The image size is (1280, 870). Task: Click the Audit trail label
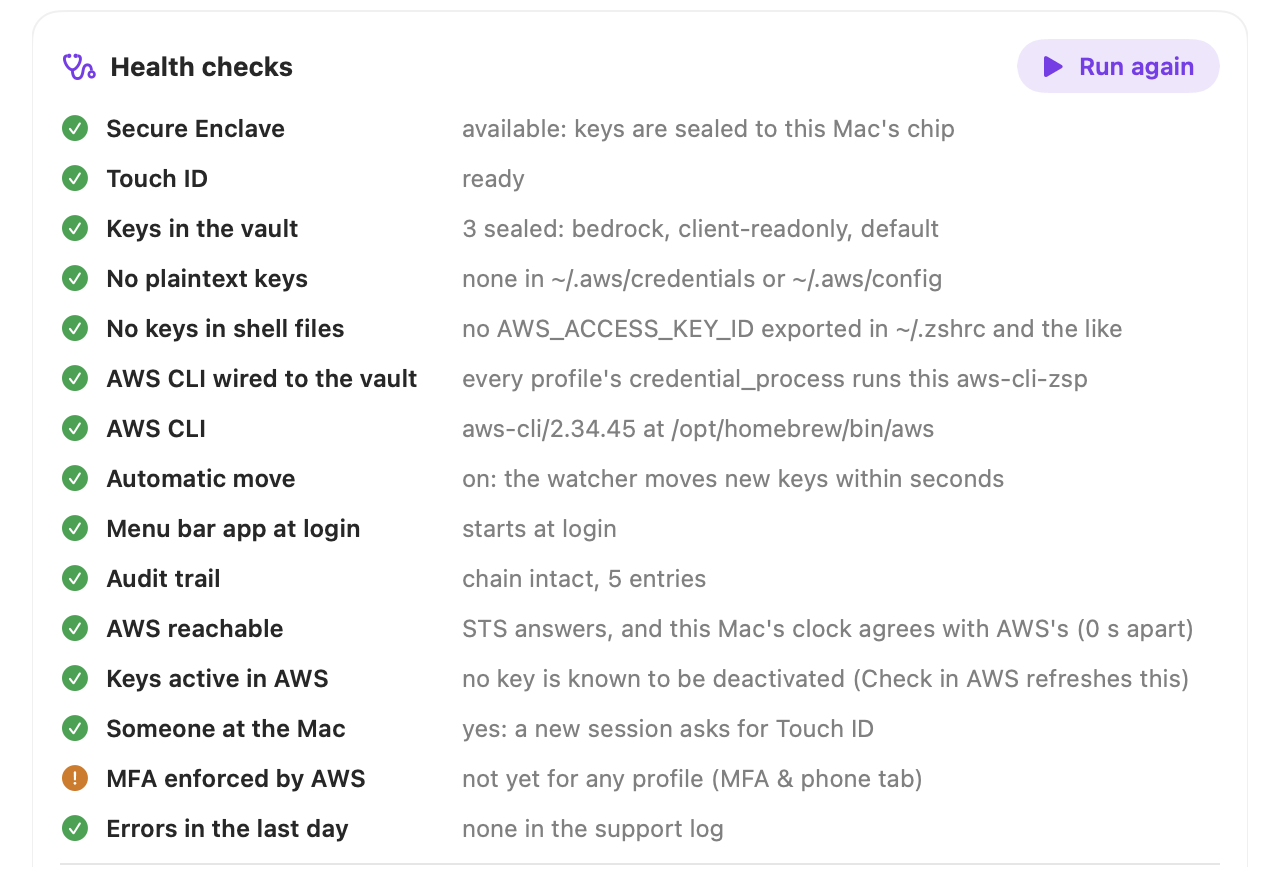coord(163,579)
